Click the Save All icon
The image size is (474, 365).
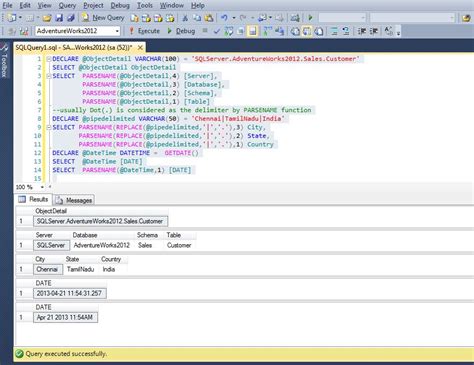[x=71, y=18]
